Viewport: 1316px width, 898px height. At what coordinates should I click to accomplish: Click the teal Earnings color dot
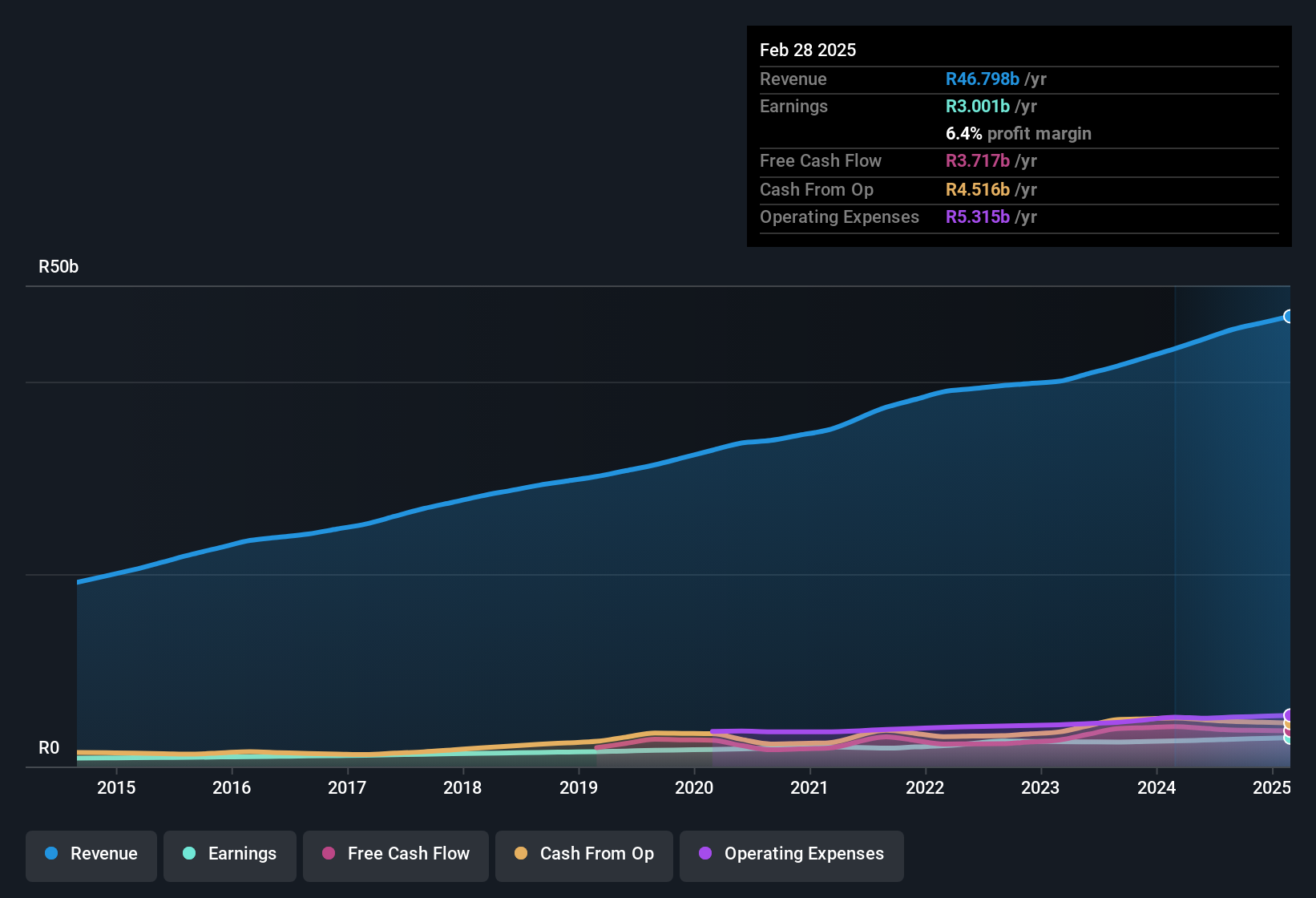(189, 854)
